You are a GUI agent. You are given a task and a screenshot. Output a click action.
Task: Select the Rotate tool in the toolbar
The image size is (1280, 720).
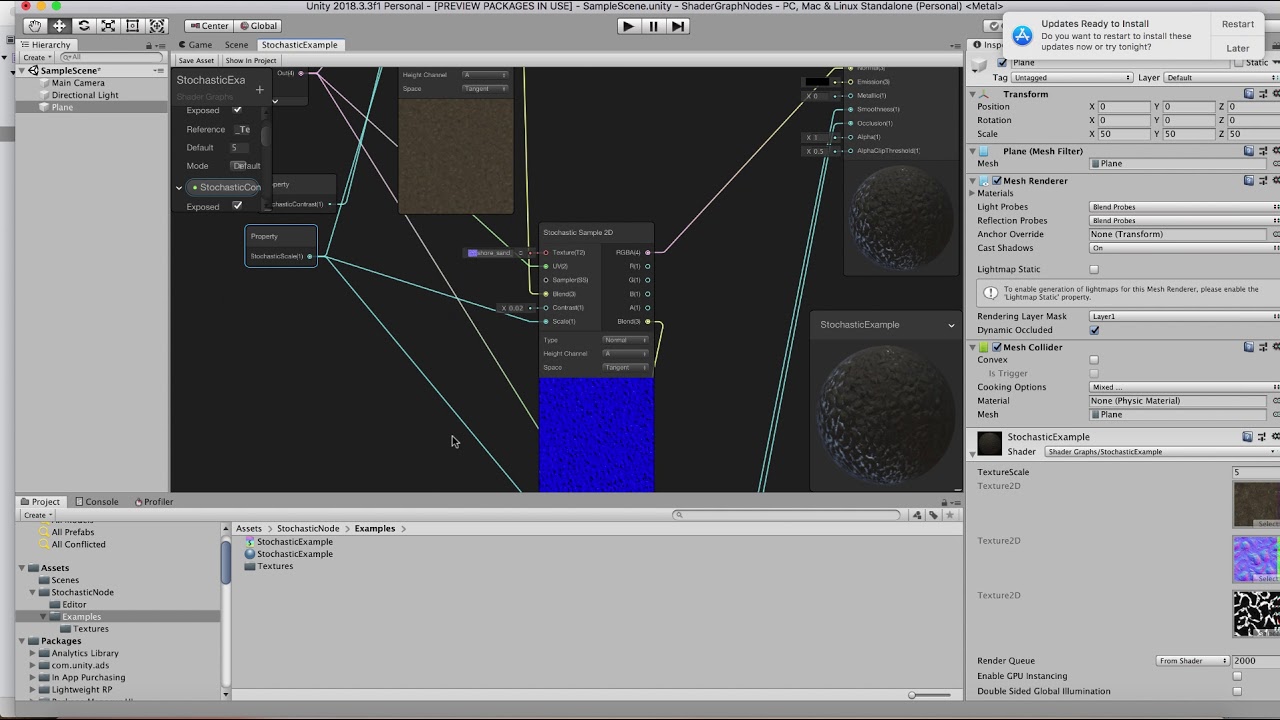(84, 26)
